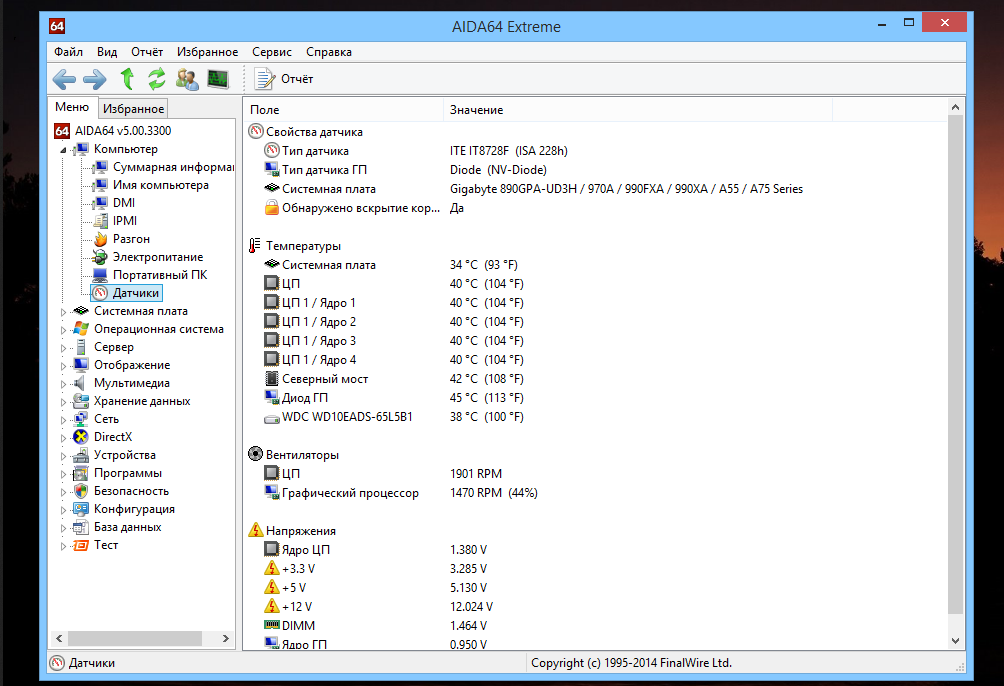Viewport: 1004px width, 686px height.
Task: Click the monitor diagnostics toolbar icon
Action: tap(218, 79)
